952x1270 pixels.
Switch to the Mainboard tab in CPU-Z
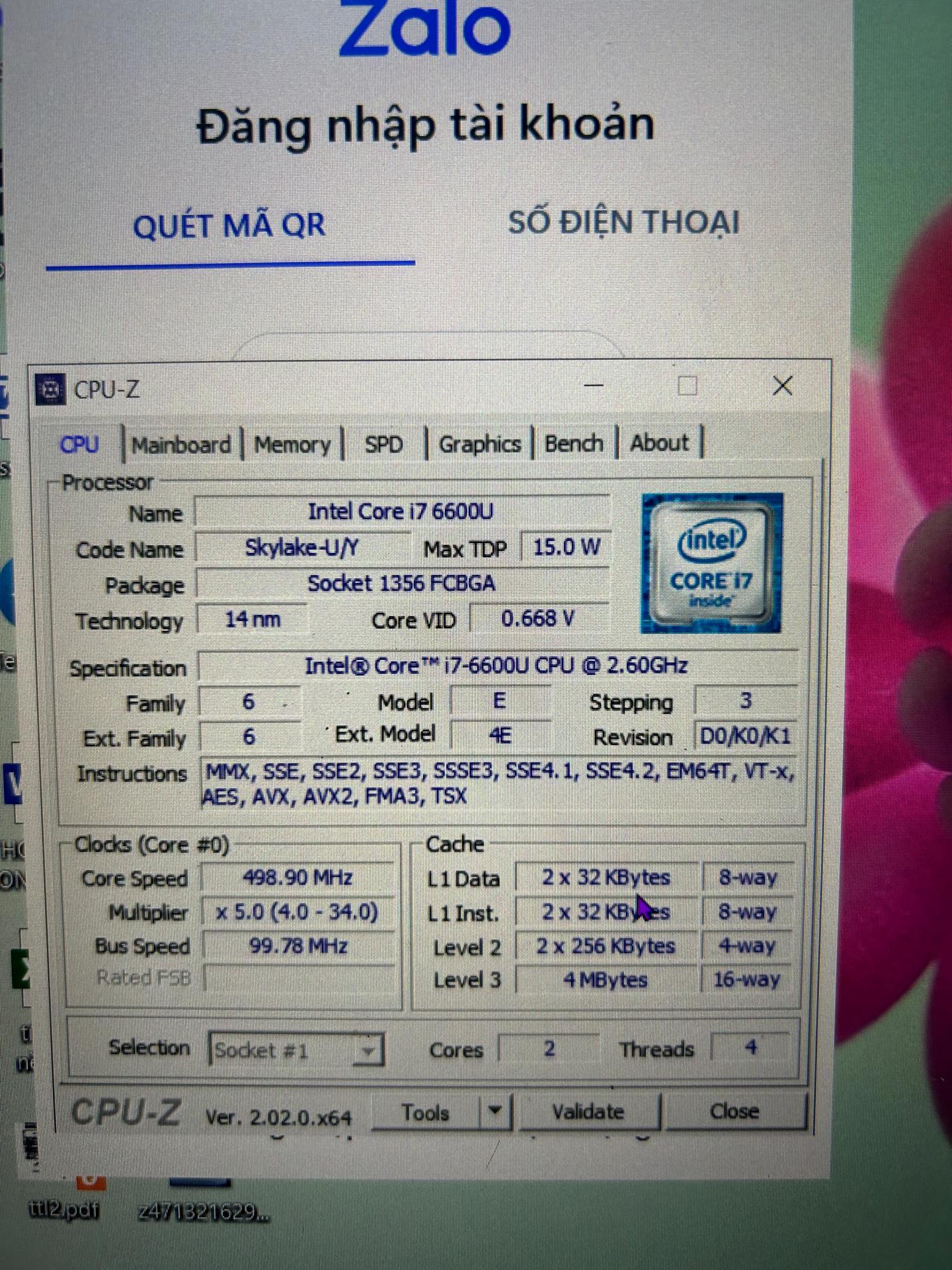point(181,444)
